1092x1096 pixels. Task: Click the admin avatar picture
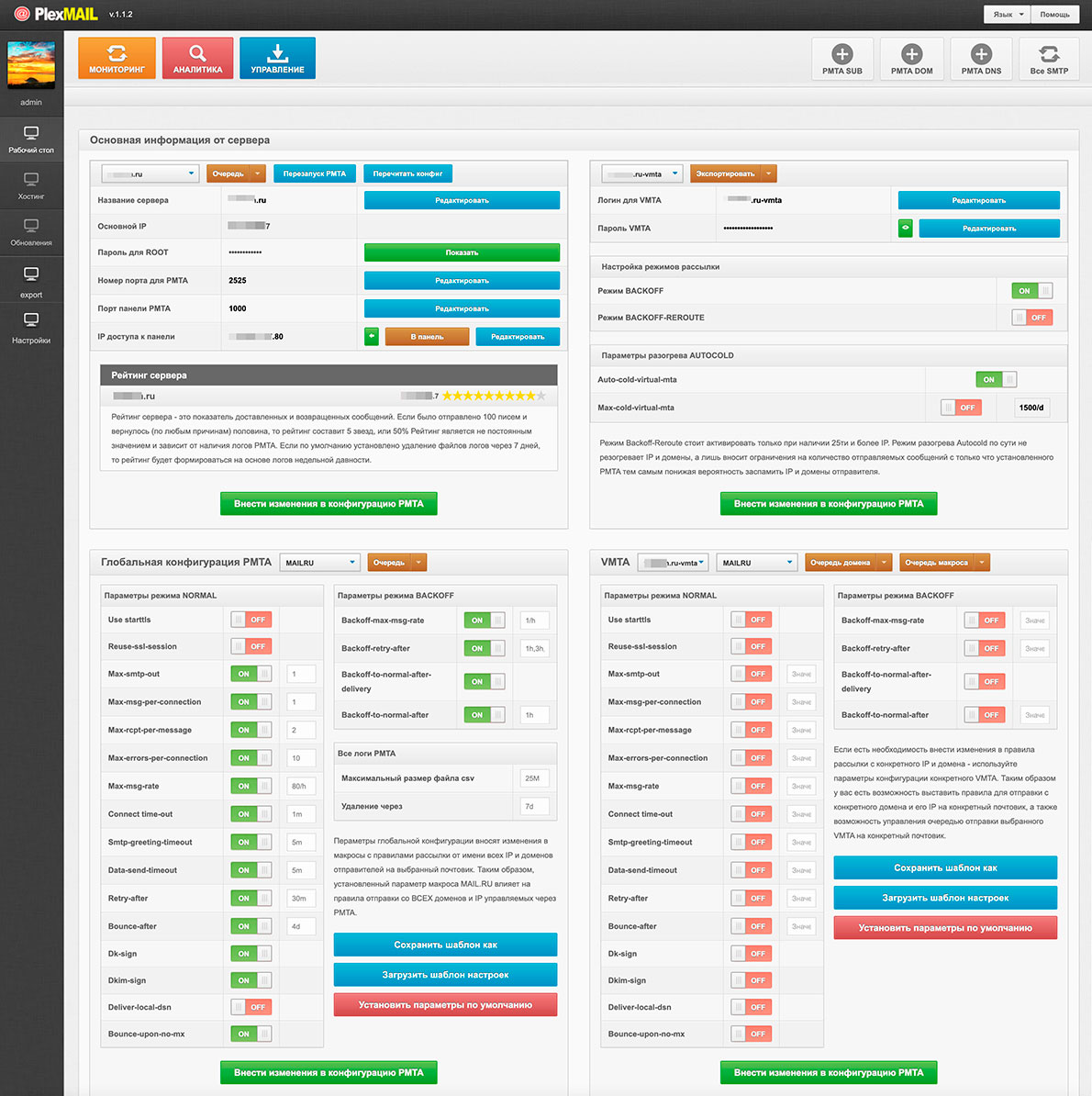[30, 64]
